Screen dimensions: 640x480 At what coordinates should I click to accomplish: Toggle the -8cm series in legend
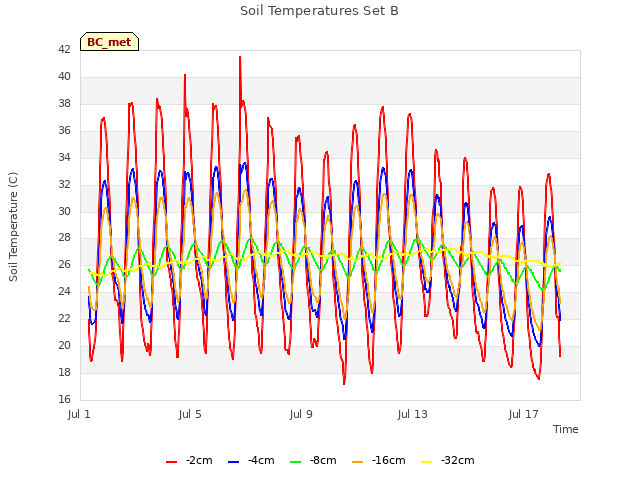(313, 461)
